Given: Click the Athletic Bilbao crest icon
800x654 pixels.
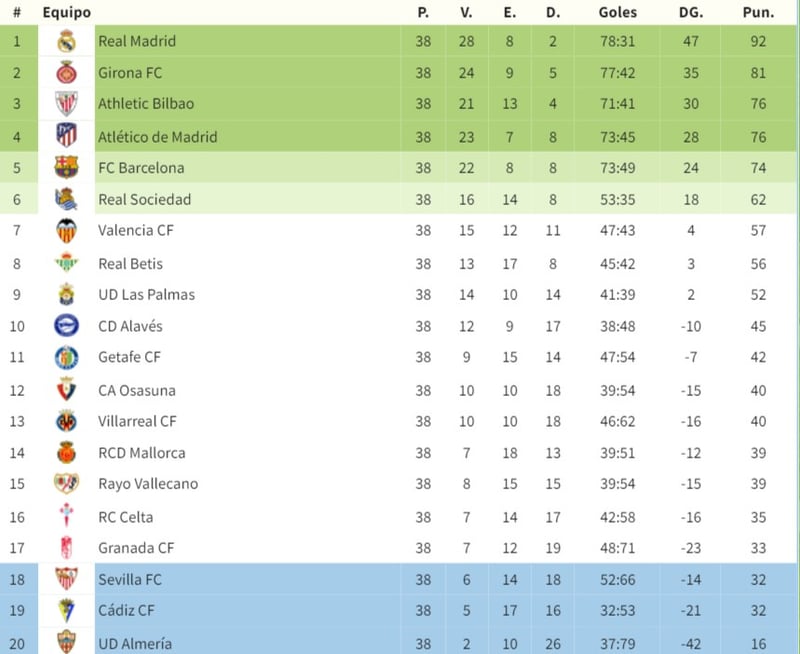Looking at the screenshot, I should (x=67, y=104).
